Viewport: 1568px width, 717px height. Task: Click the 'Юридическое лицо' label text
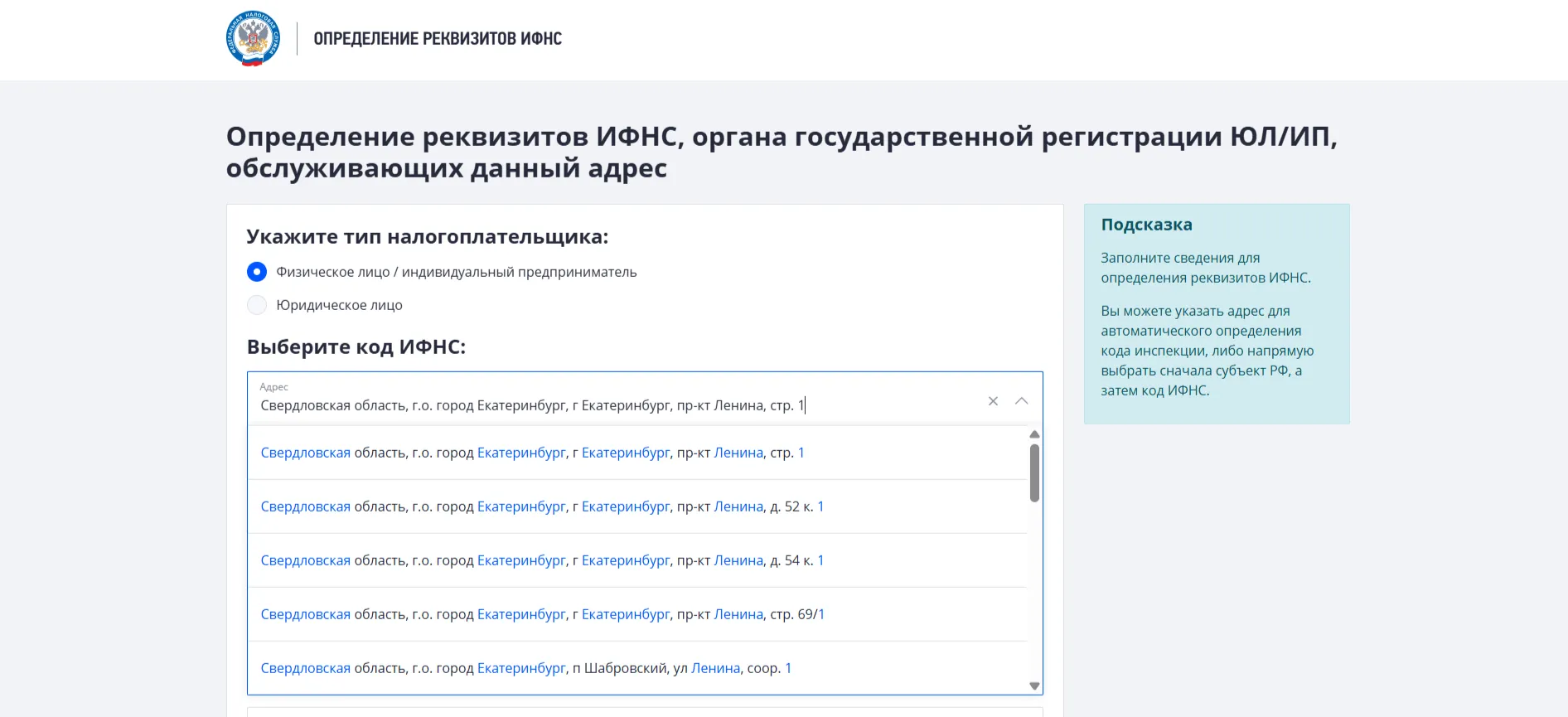tap(339, 305)
